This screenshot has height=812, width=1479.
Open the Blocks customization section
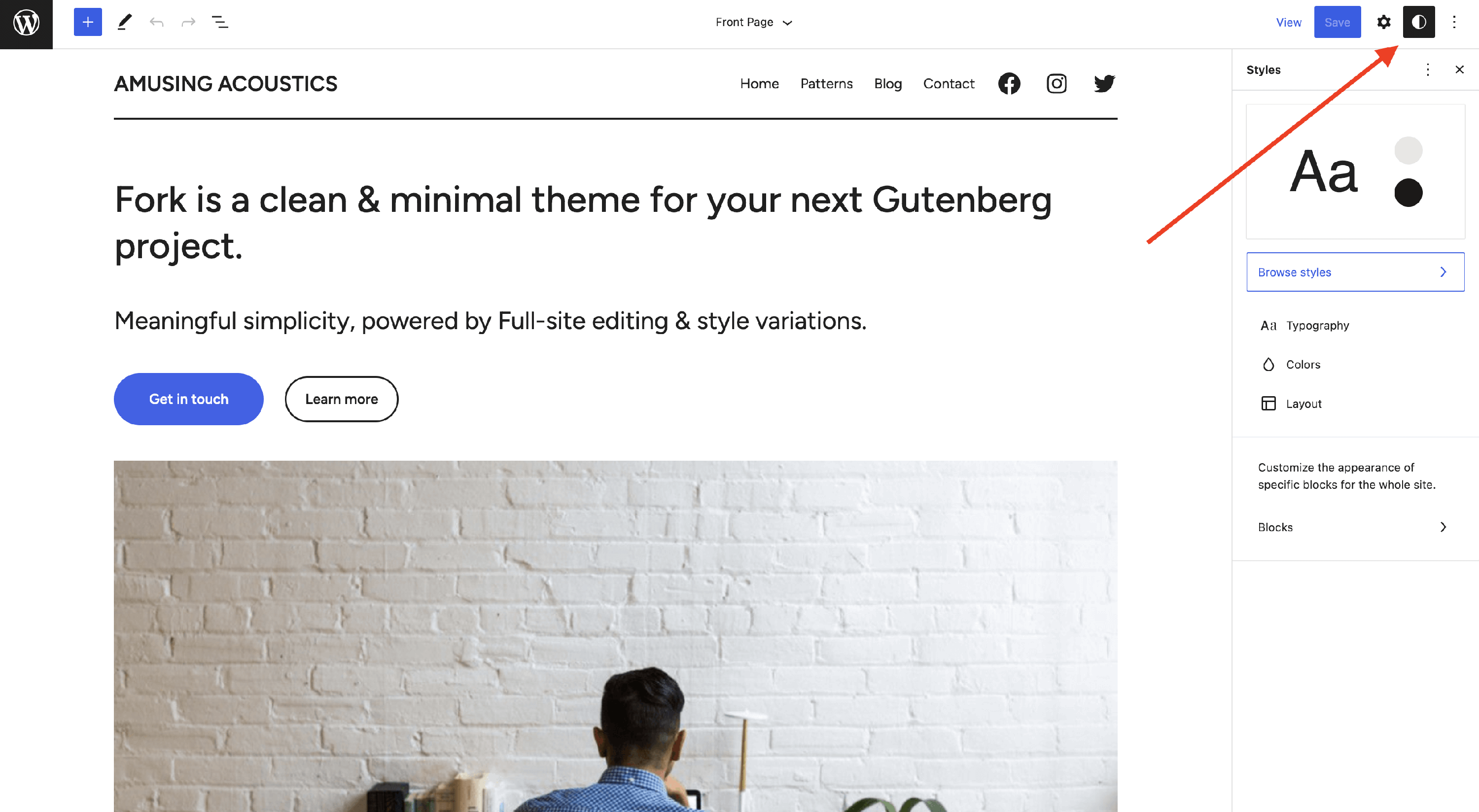pos(1352,527)
